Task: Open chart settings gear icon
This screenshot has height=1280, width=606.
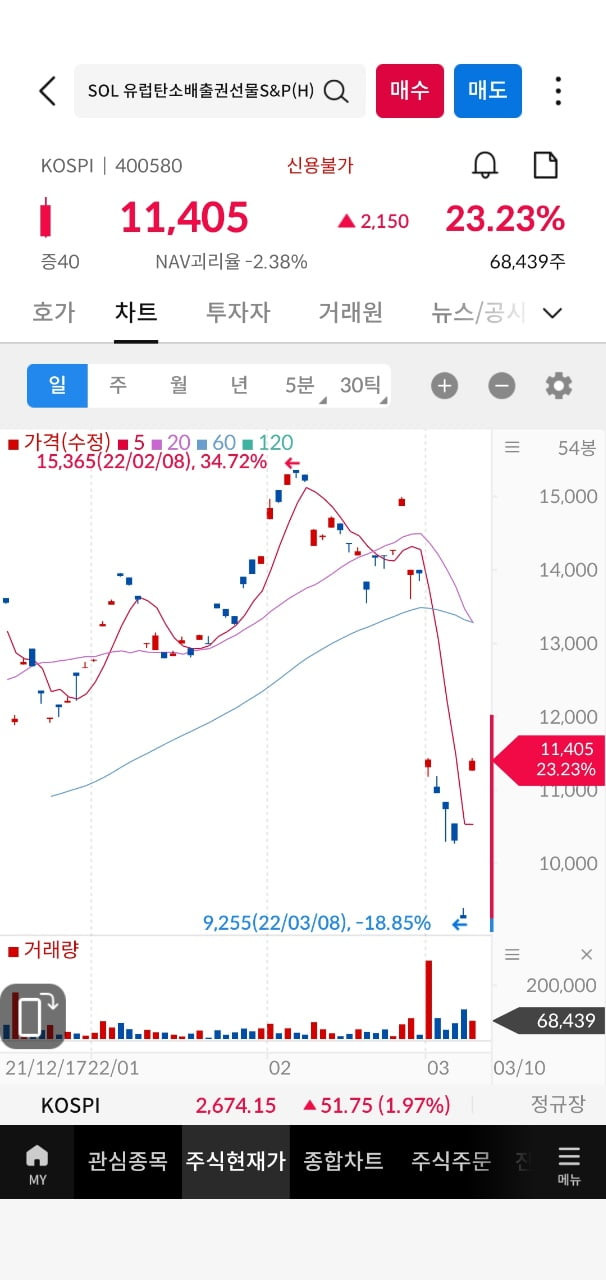Action: [558, 385]
